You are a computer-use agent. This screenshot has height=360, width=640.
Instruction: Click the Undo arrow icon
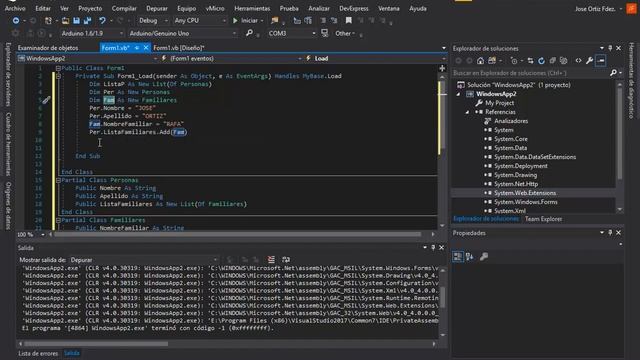[102, 20]
